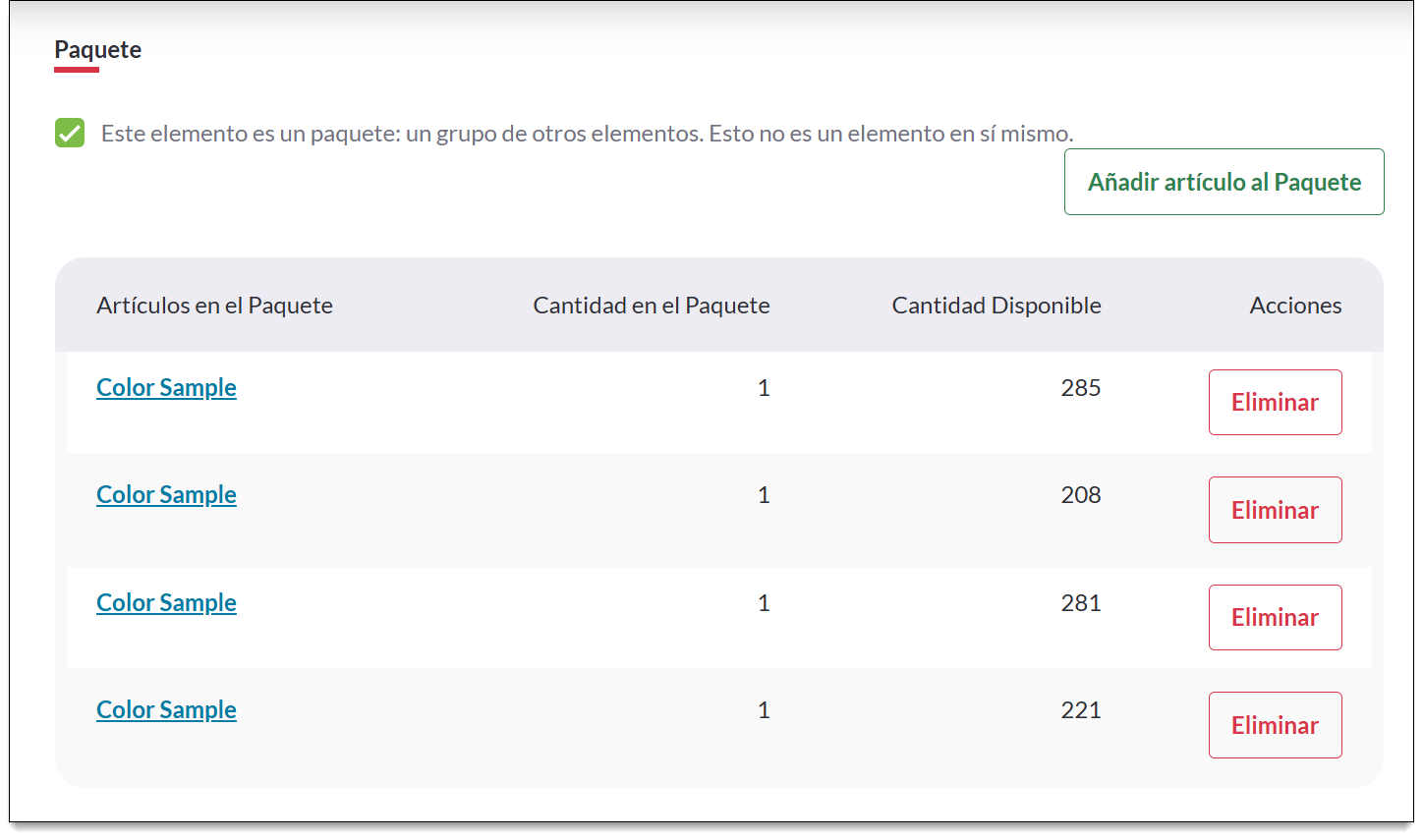
Task: Select the Cantidad Disponible column header
Action: 996,306
